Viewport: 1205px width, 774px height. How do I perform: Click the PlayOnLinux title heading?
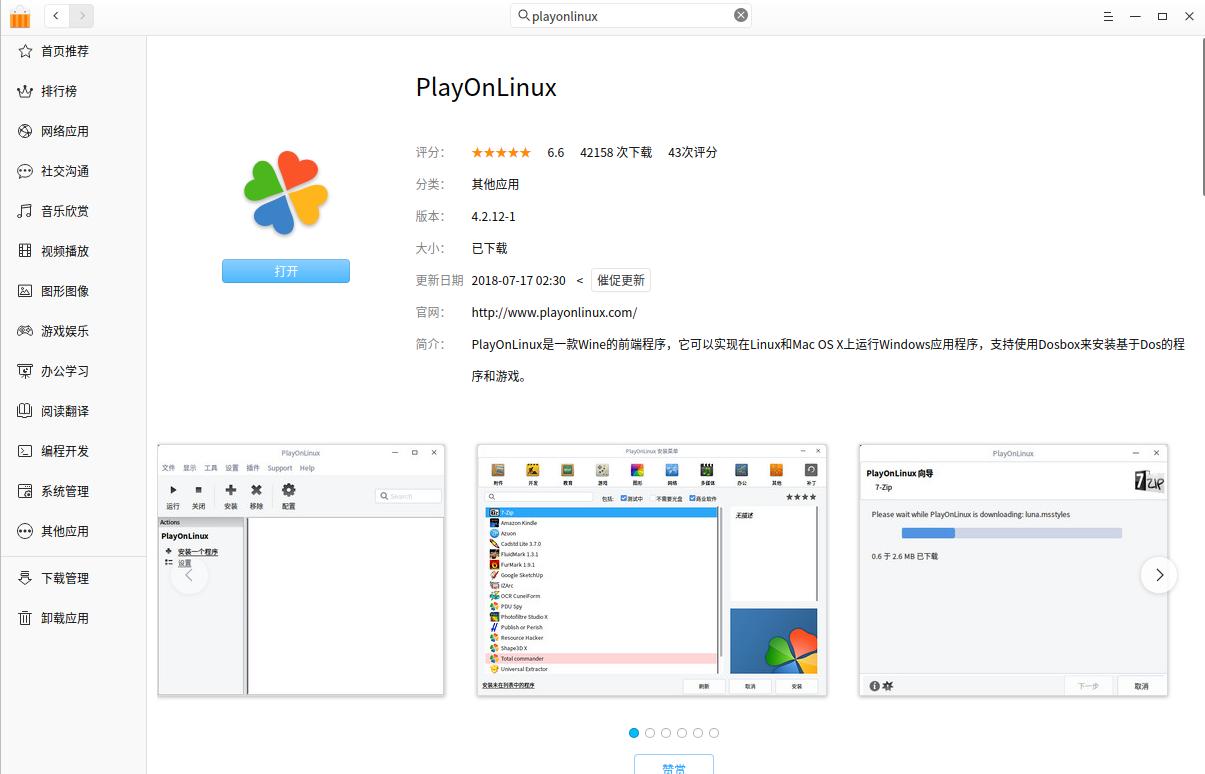pyautogui.click(x=486, y=88)
